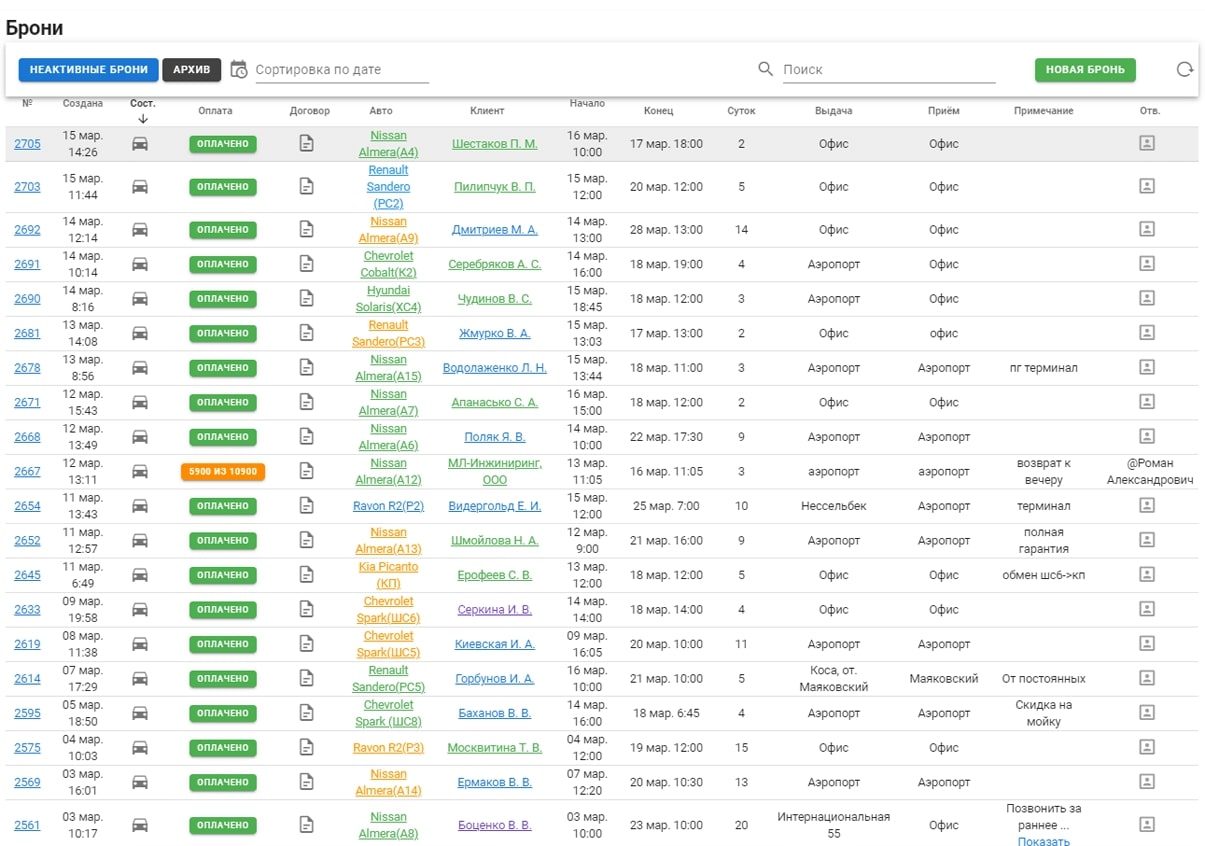Click responsible person icon in row 2703
Screen dimensions: 1205x846
pos(1147,186)
